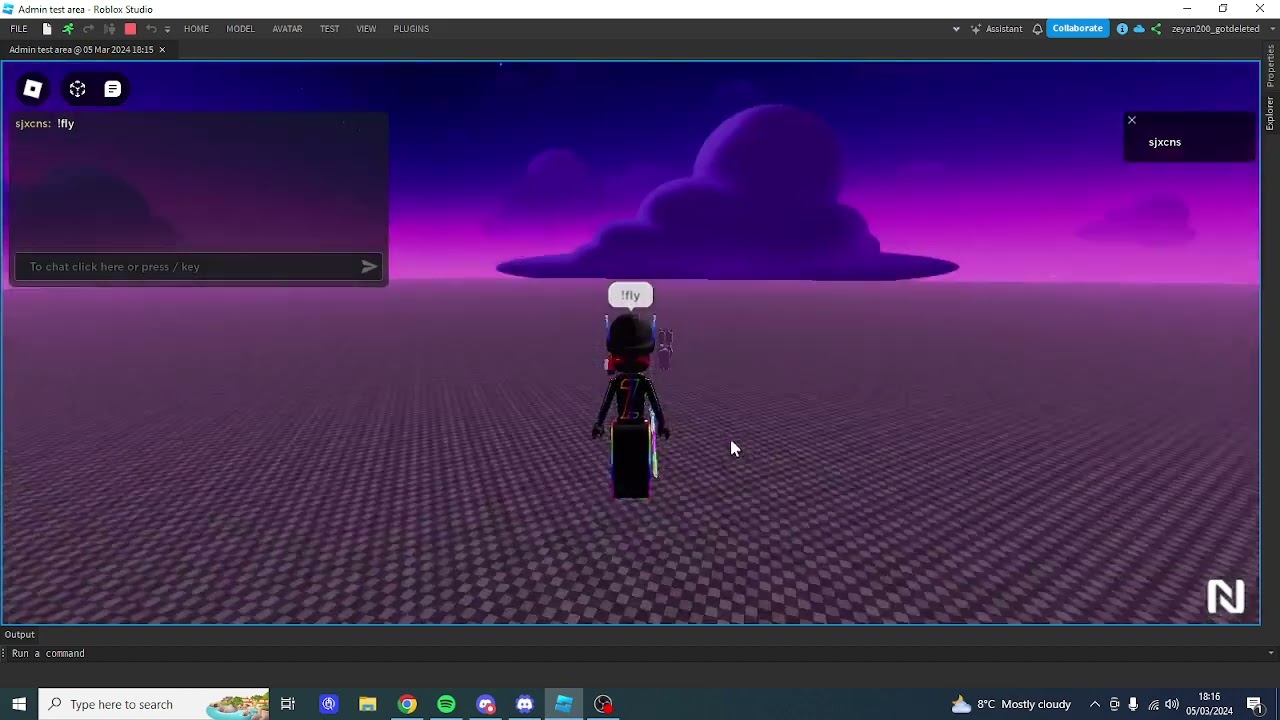Open Task View on the taskbar
Screen dimensions: 1280x720
pos(288,704)
